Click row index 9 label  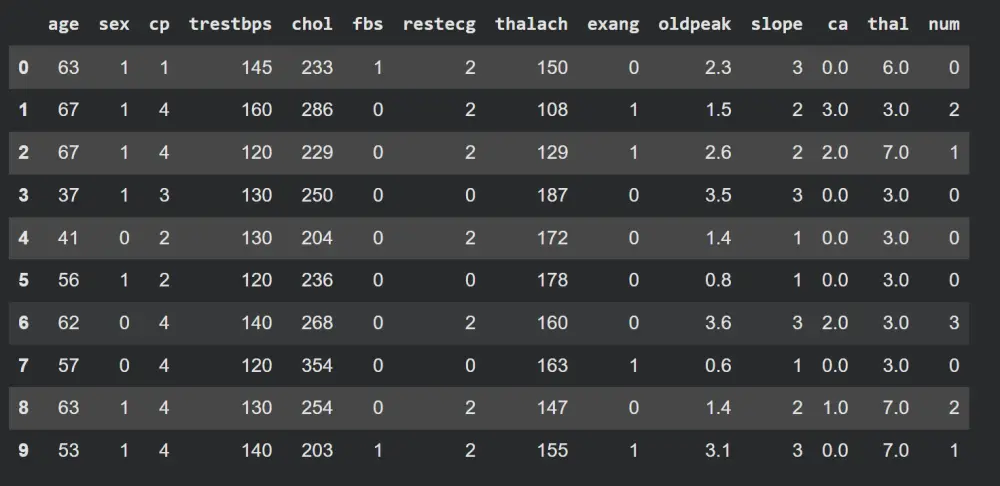pyautogui.click(x=23, y=450)
